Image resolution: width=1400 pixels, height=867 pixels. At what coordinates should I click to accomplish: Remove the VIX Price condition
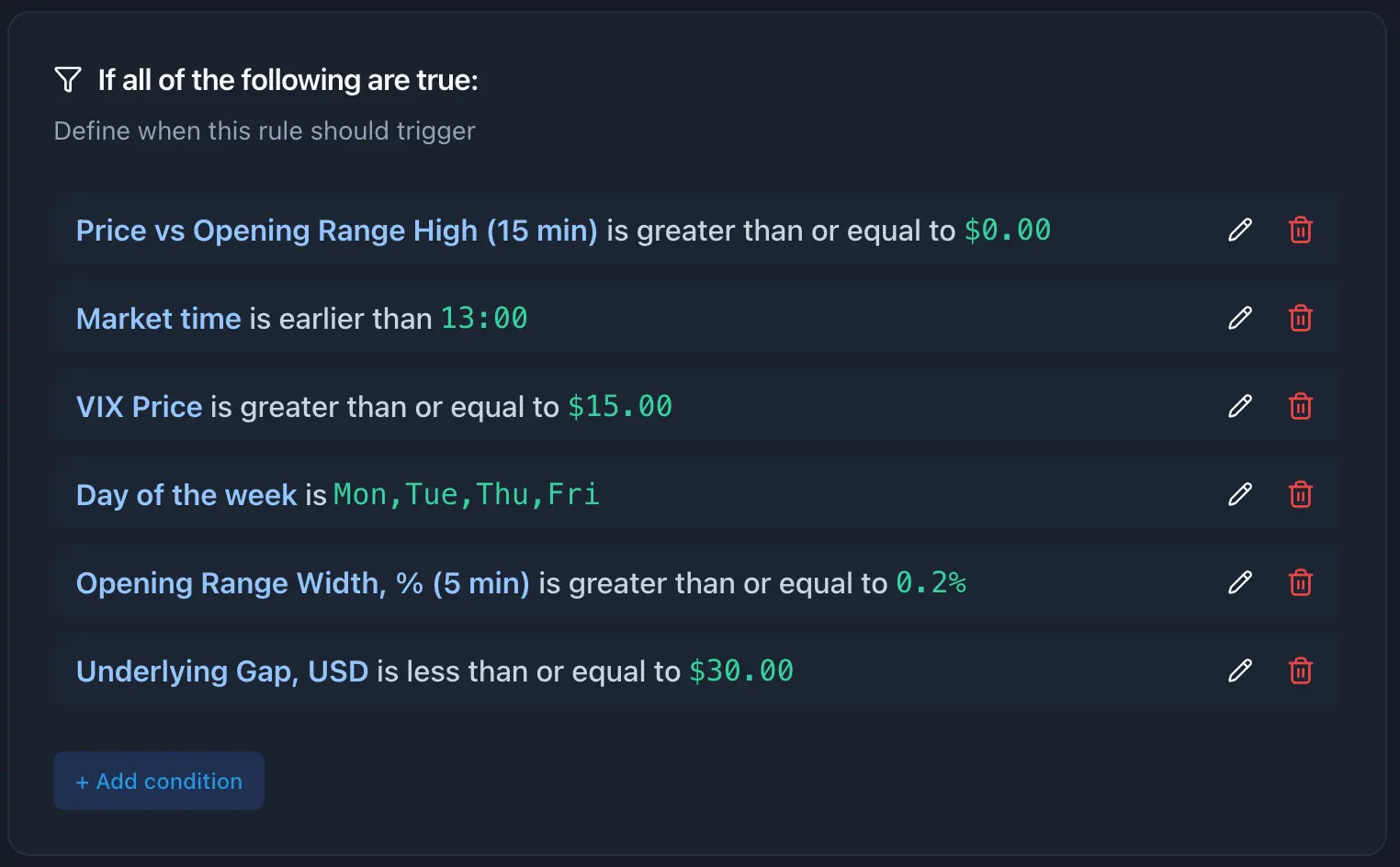[x=1301, y=406]
